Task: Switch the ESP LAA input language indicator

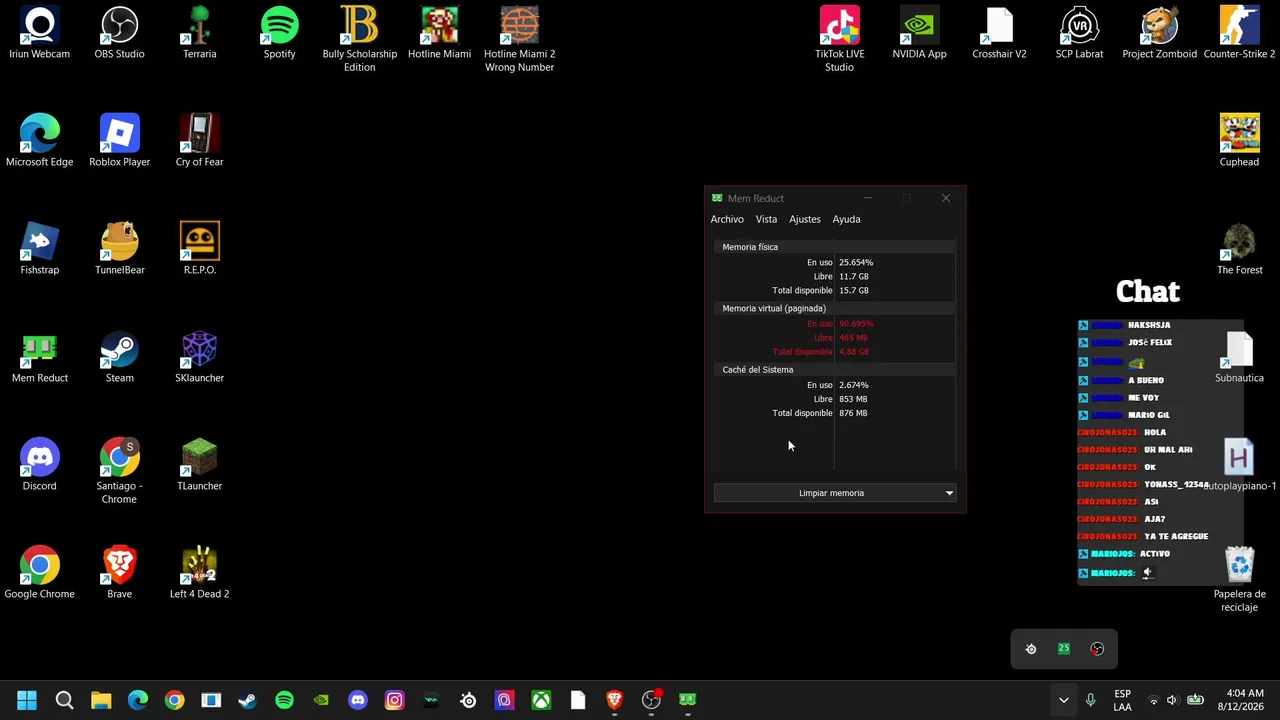Action: pyautogui.click(x=1123, y=700)
